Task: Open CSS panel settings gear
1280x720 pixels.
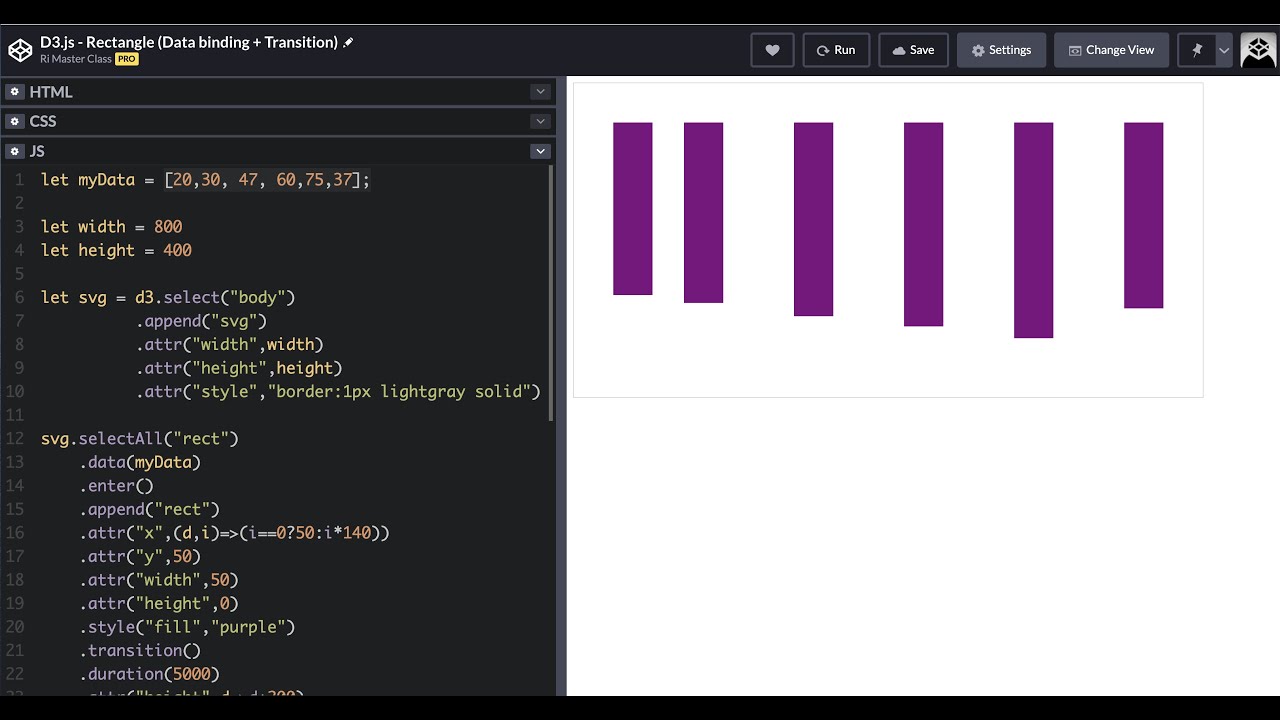Action: [x=14, y=121]
